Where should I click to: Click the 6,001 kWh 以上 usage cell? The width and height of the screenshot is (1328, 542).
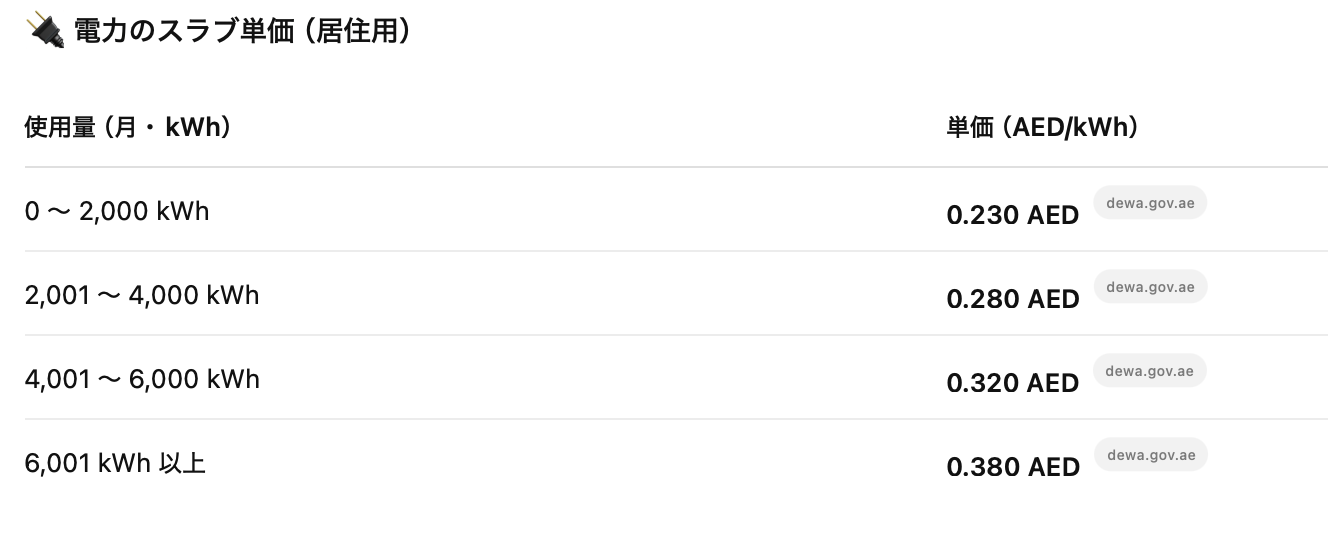click(115, 463)
